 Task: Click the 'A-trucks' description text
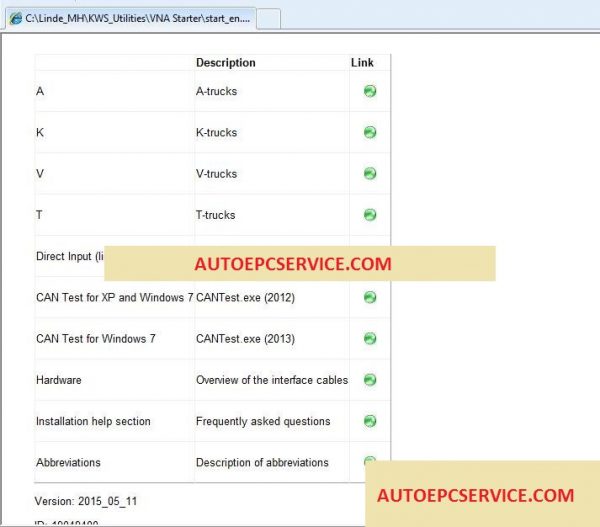click(x=216, y=91)
